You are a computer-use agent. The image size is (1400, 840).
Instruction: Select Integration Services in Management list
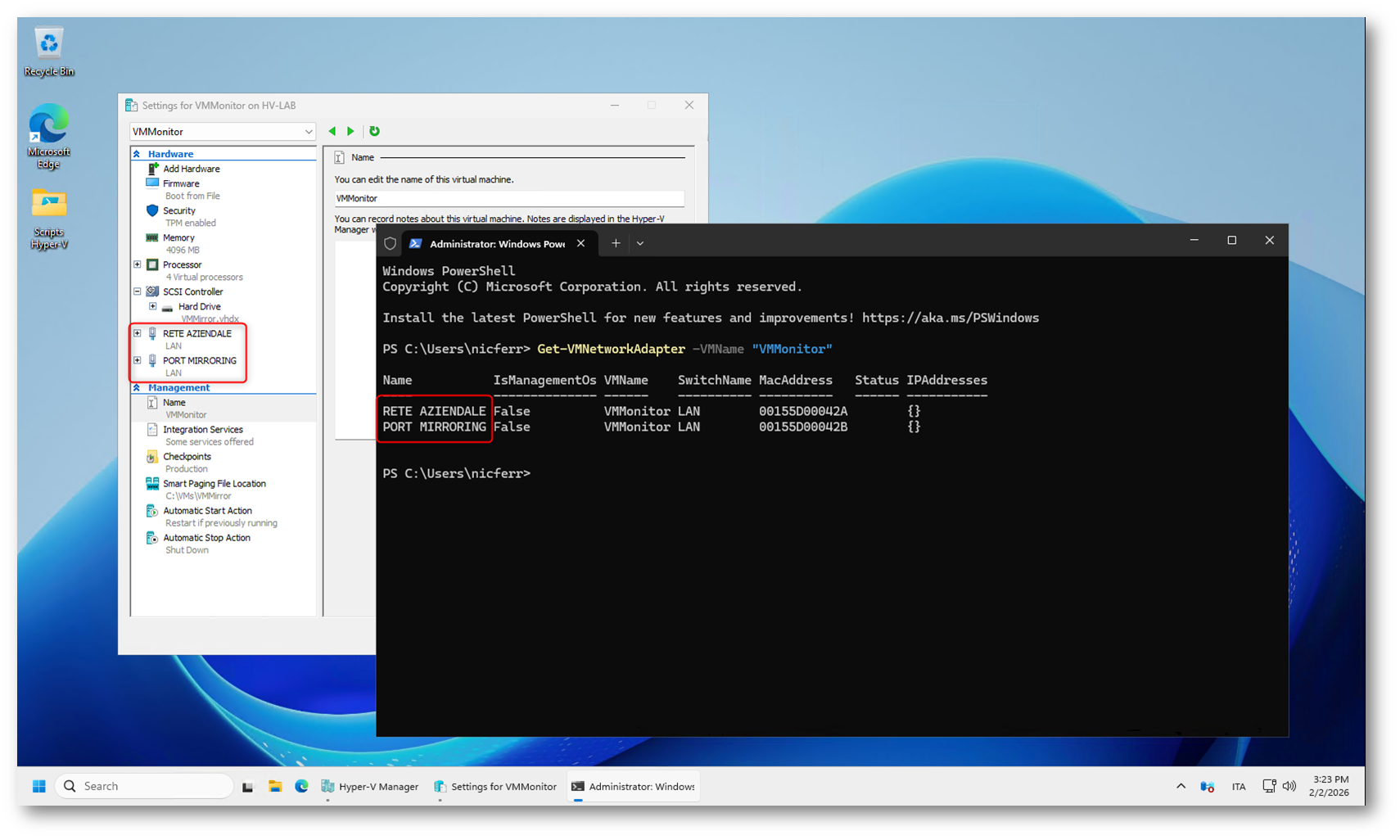[x=202, y=430]
